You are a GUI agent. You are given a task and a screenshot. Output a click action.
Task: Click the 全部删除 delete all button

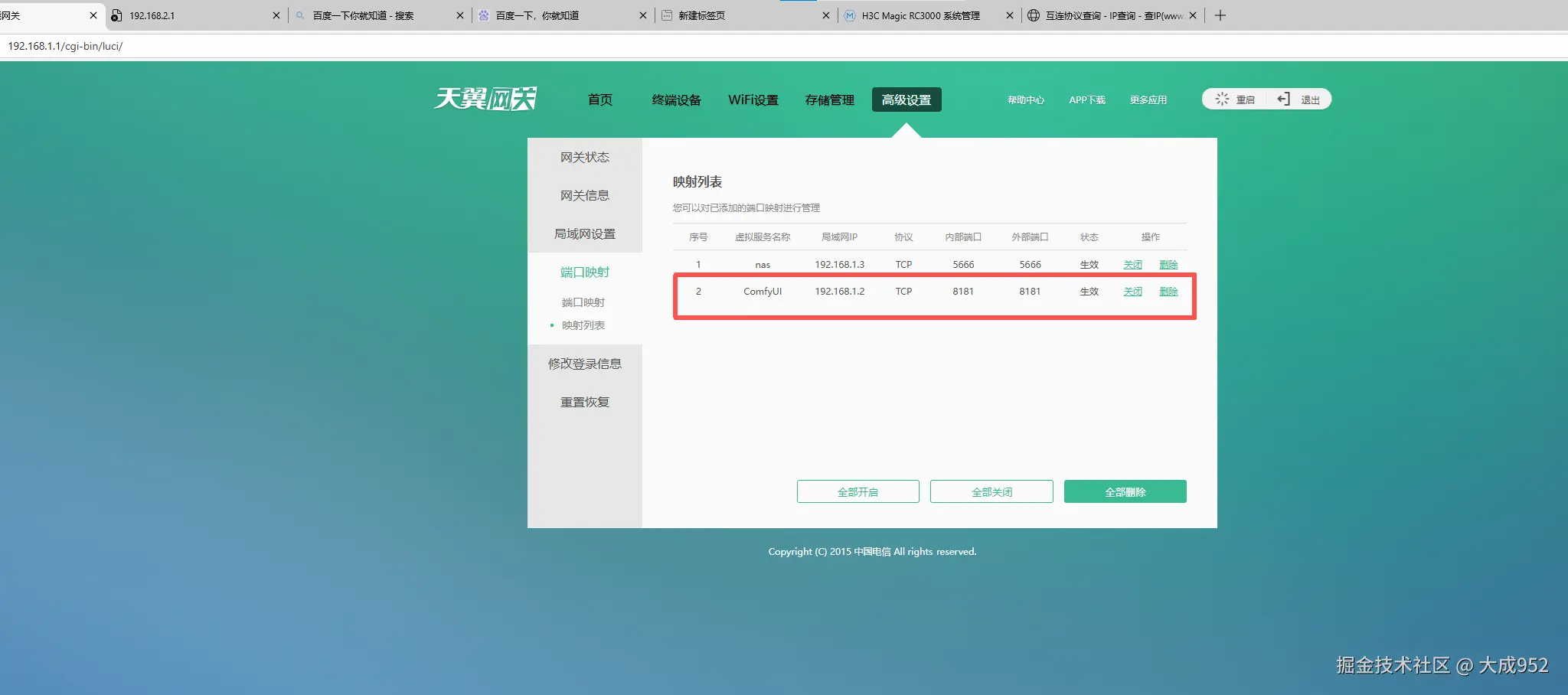1125,491
